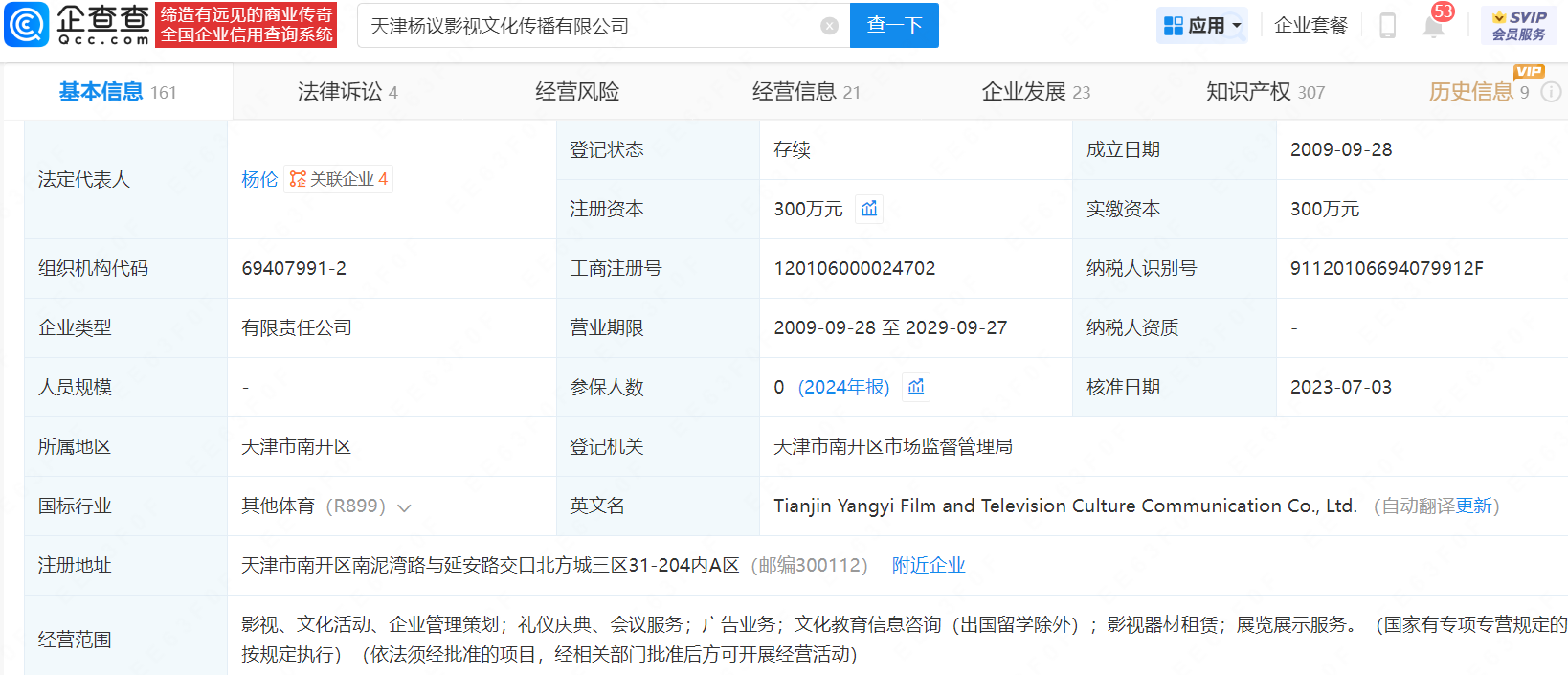This screenshot has width=1568, height=675.
Task: Select the English company name text
Action: 1065,506
